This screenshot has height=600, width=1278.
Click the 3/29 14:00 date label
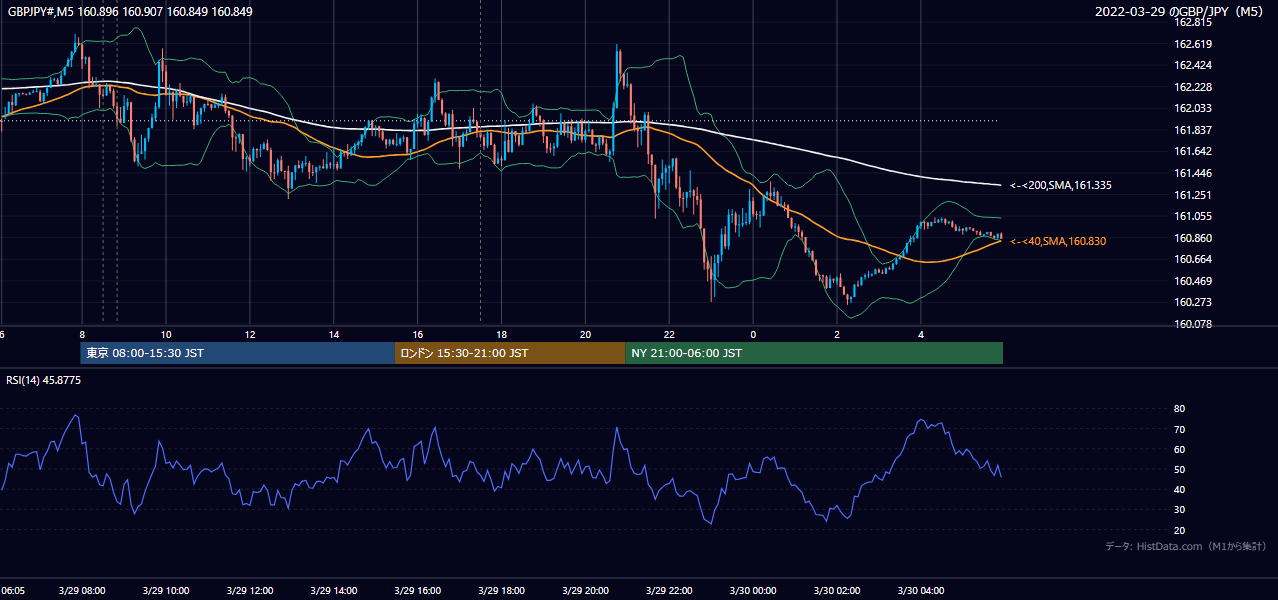point(333,590)
